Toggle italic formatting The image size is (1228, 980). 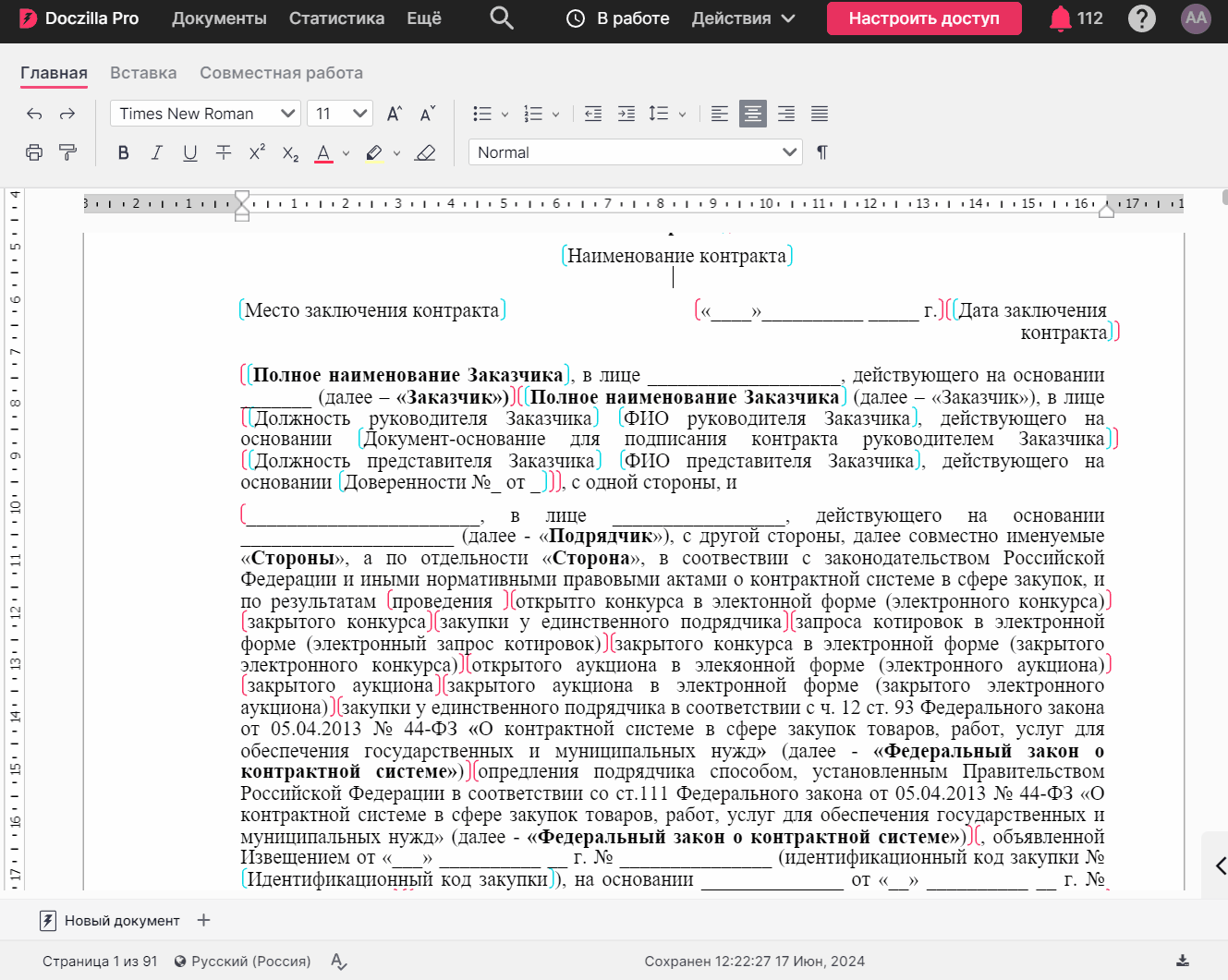point(157,152)
